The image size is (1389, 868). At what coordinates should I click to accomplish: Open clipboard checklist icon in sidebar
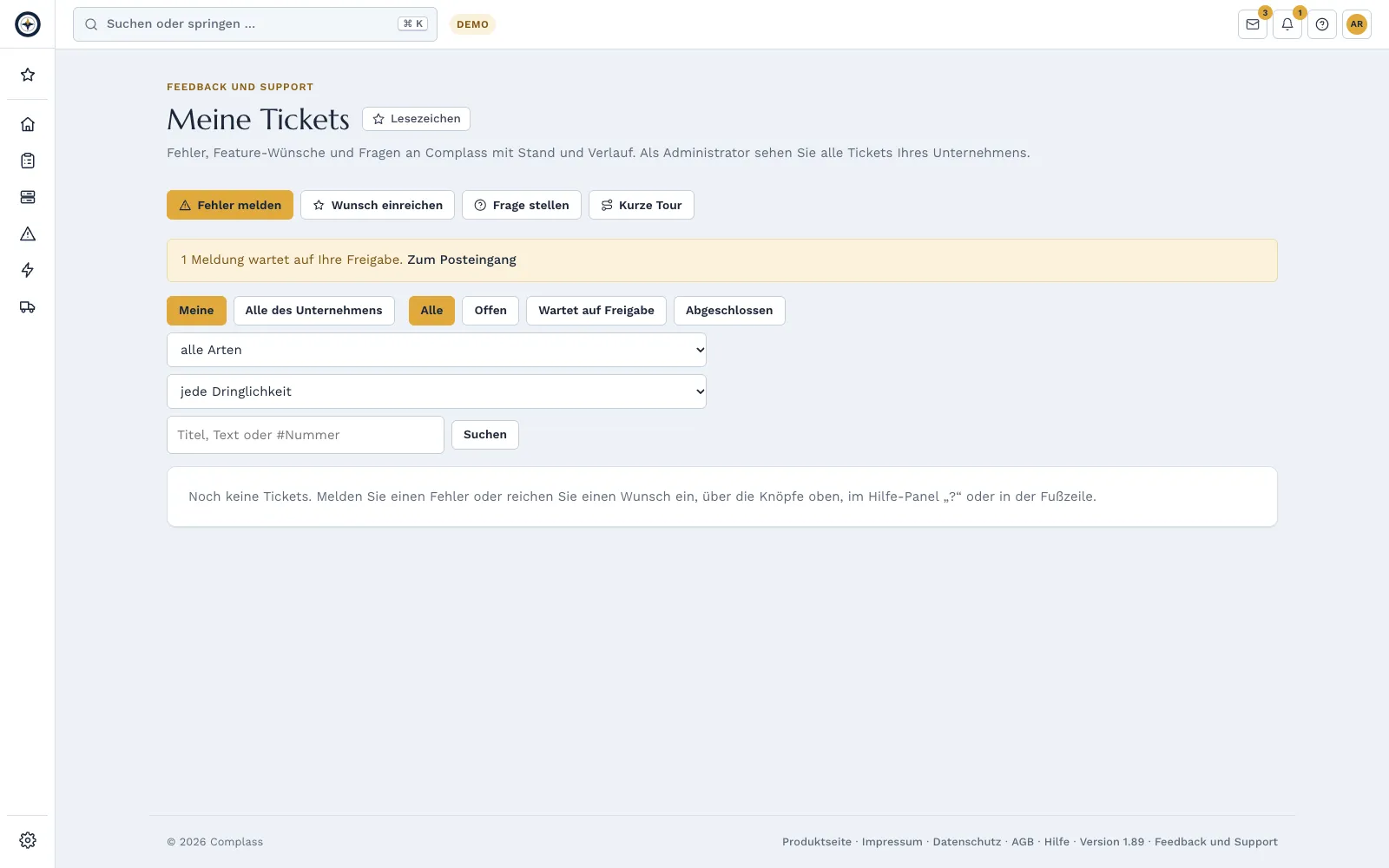coord(28,161)
